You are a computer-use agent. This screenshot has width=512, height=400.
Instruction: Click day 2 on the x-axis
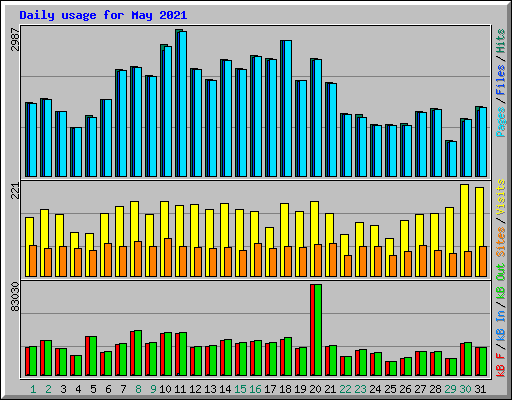(x=48, y=389)
